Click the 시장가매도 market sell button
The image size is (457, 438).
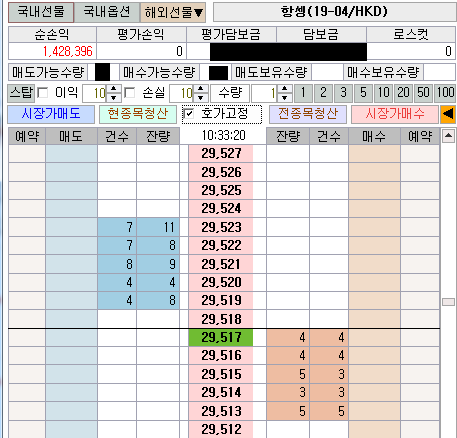tap(51, 114)
